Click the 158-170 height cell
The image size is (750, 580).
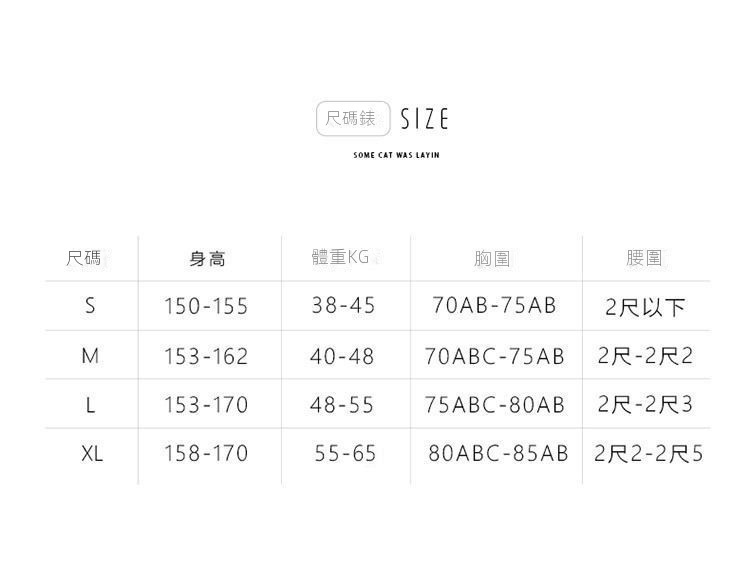(x=206, y=454)
